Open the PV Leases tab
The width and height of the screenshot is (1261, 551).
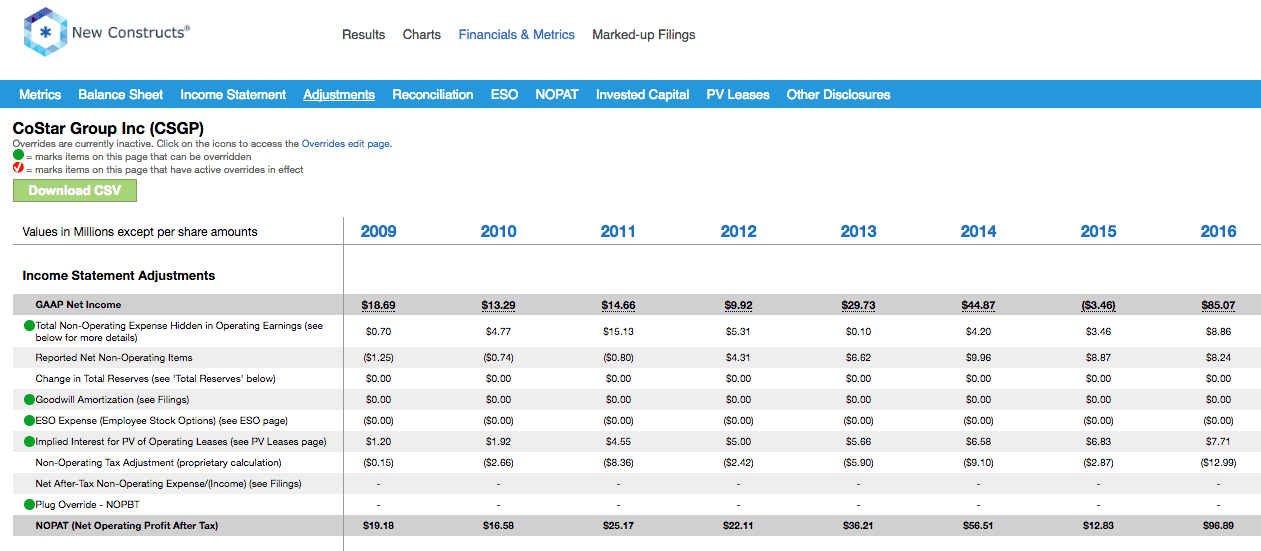point(738,95)
